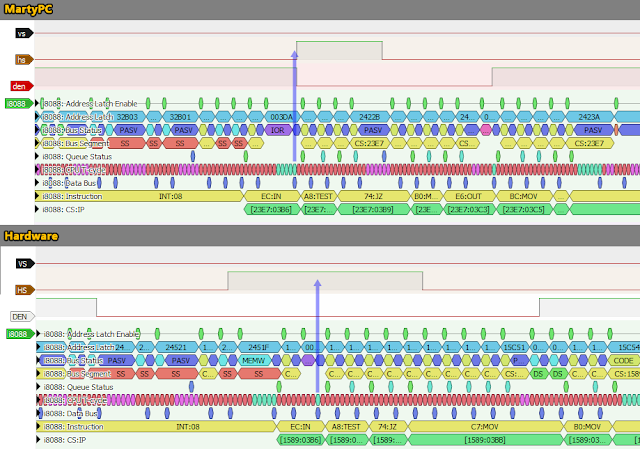Viewport: 640px width, 449px height.
Task: Click the MEMW bus status block in Hardware
Action: click(254, 360)
